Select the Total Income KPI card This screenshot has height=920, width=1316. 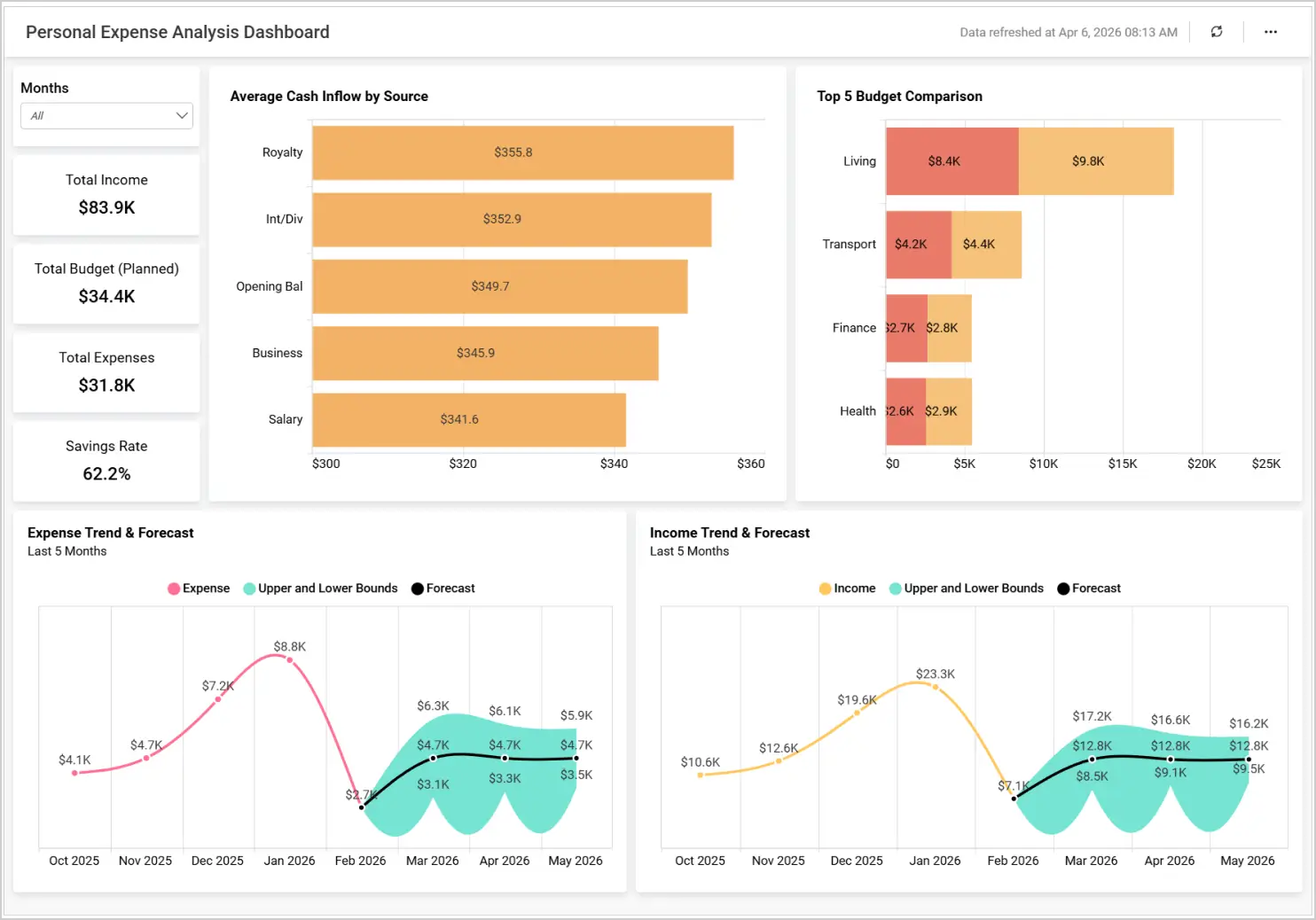(106, 195)
